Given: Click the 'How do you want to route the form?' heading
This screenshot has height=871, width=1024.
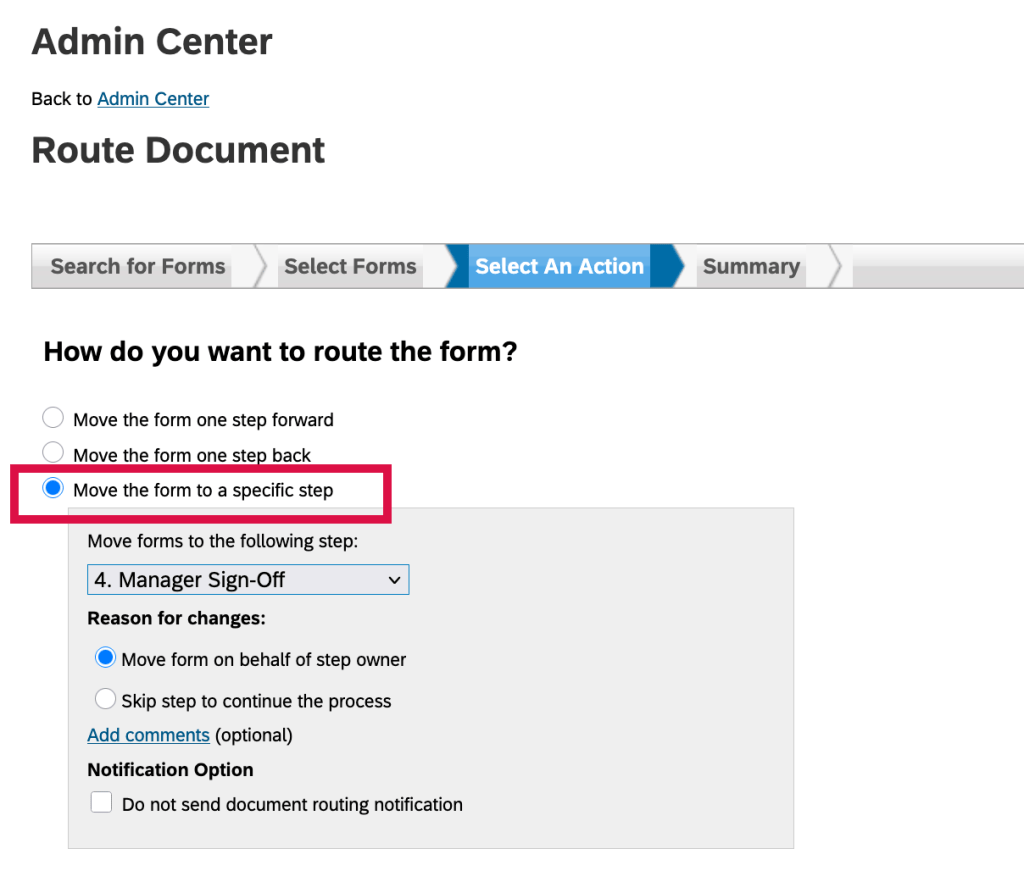Looking at the screenshot, I should [280, 352].
